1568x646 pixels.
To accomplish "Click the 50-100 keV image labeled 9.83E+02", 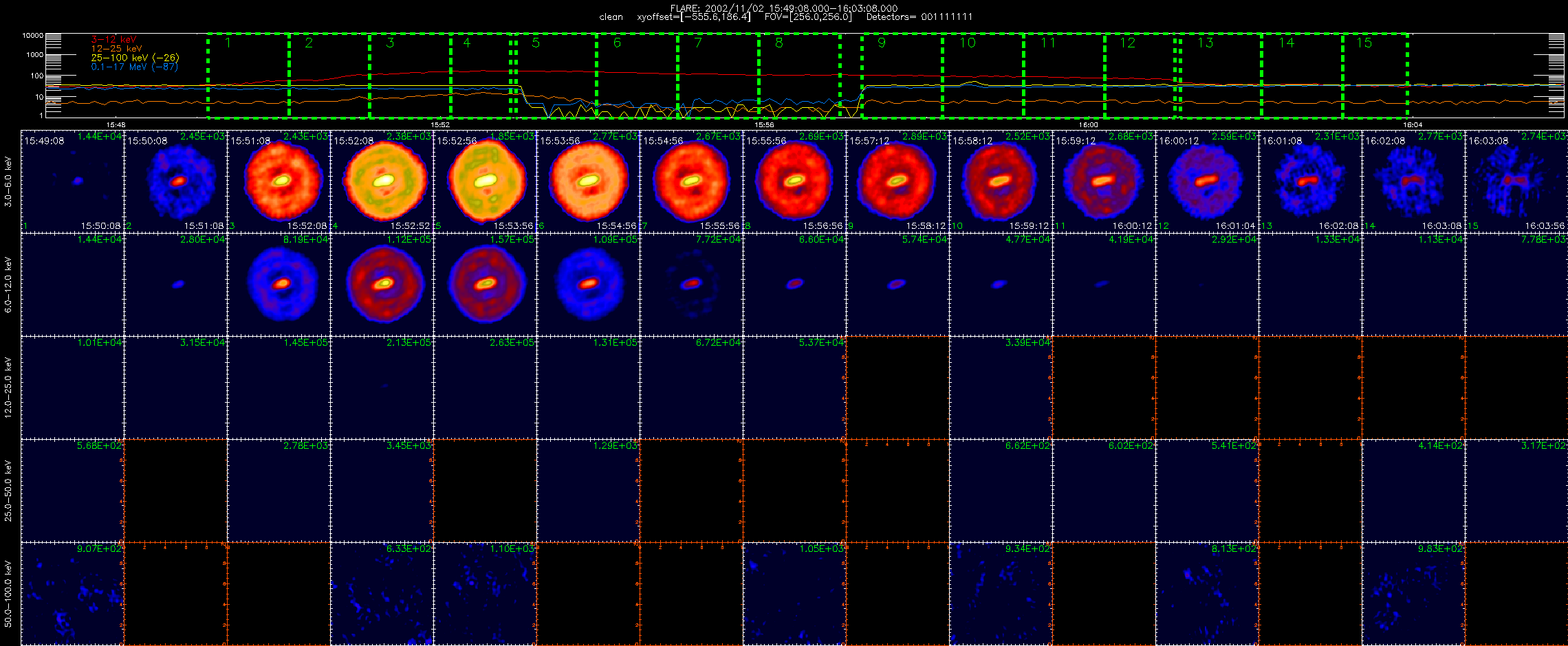I will 1413,594.
